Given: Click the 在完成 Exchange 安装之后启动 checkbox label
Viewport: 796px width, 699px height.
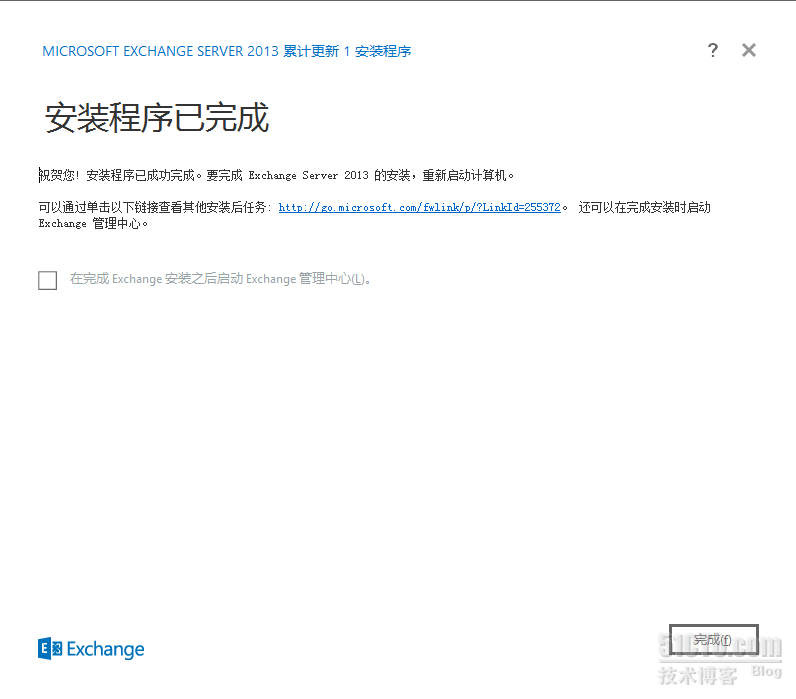Looking at the screenshot, I should click(x=220, y=279).
